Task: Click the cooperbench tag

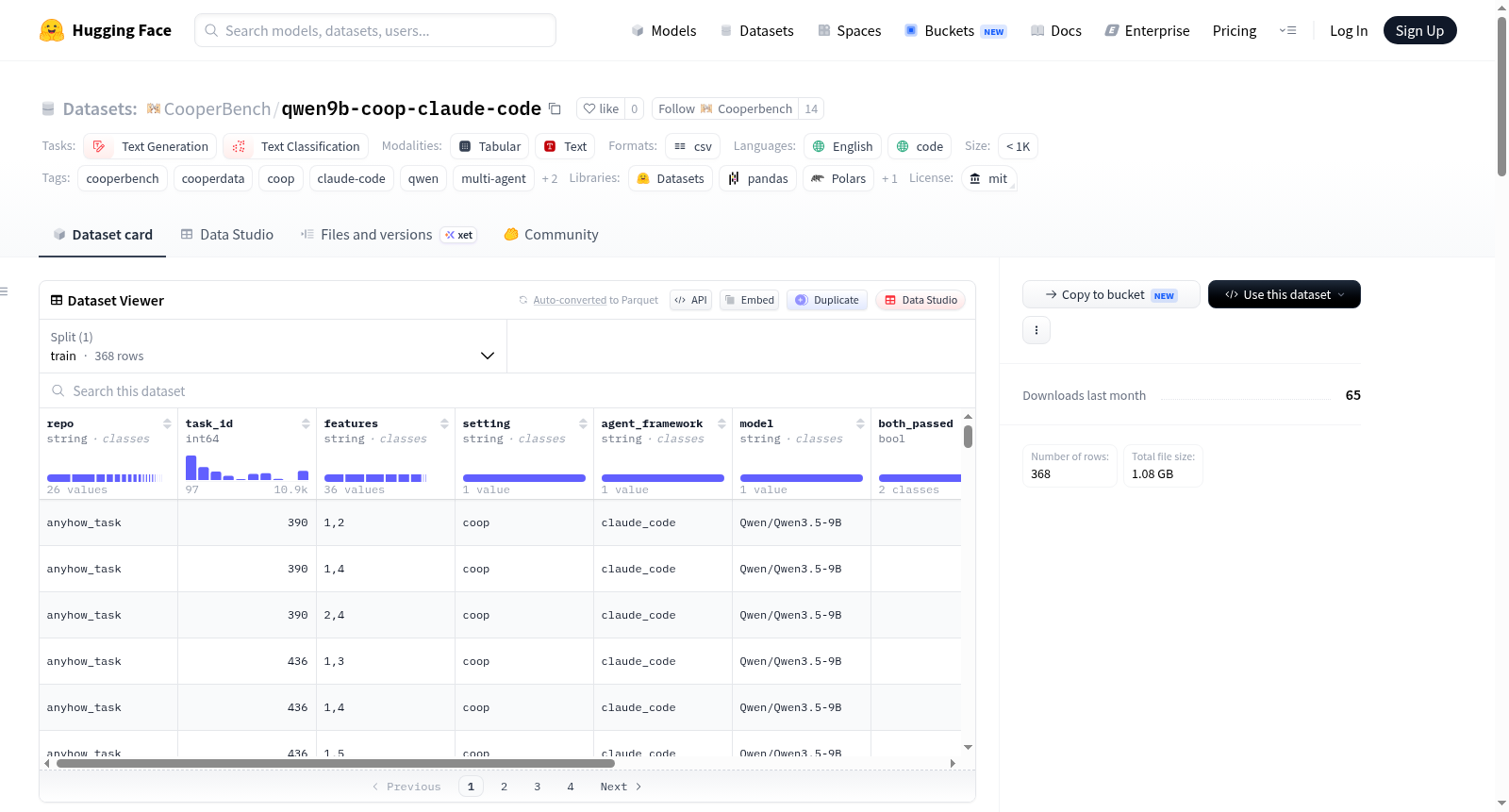Action: click(123, 178)
